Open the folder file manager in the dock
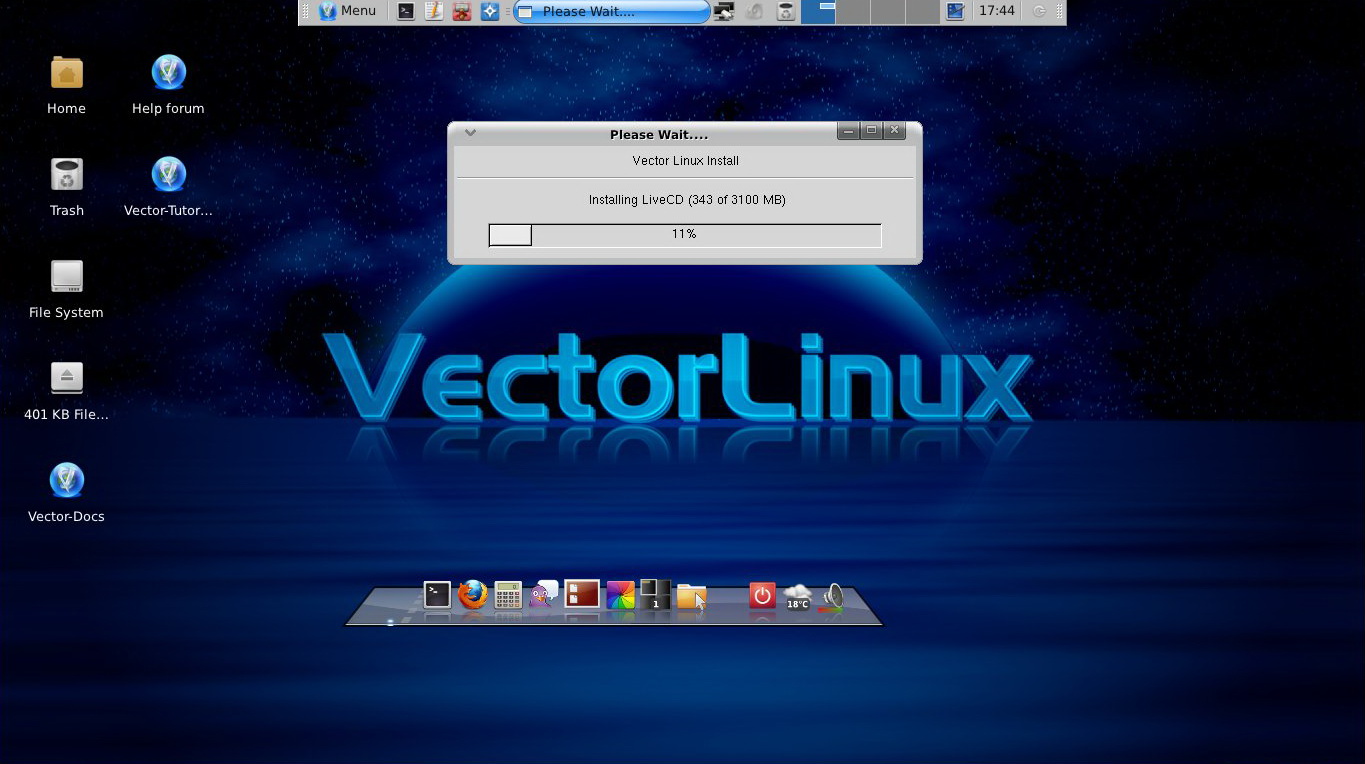The width and height of the screenshot is (1365, 764). 691,596
